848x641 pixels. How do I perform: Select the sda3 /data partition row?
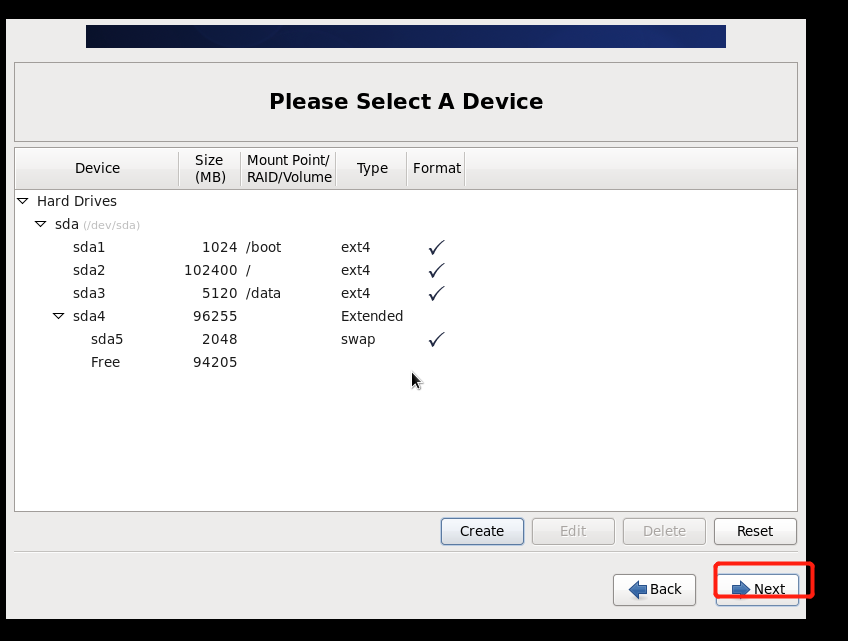pos(406,293)
